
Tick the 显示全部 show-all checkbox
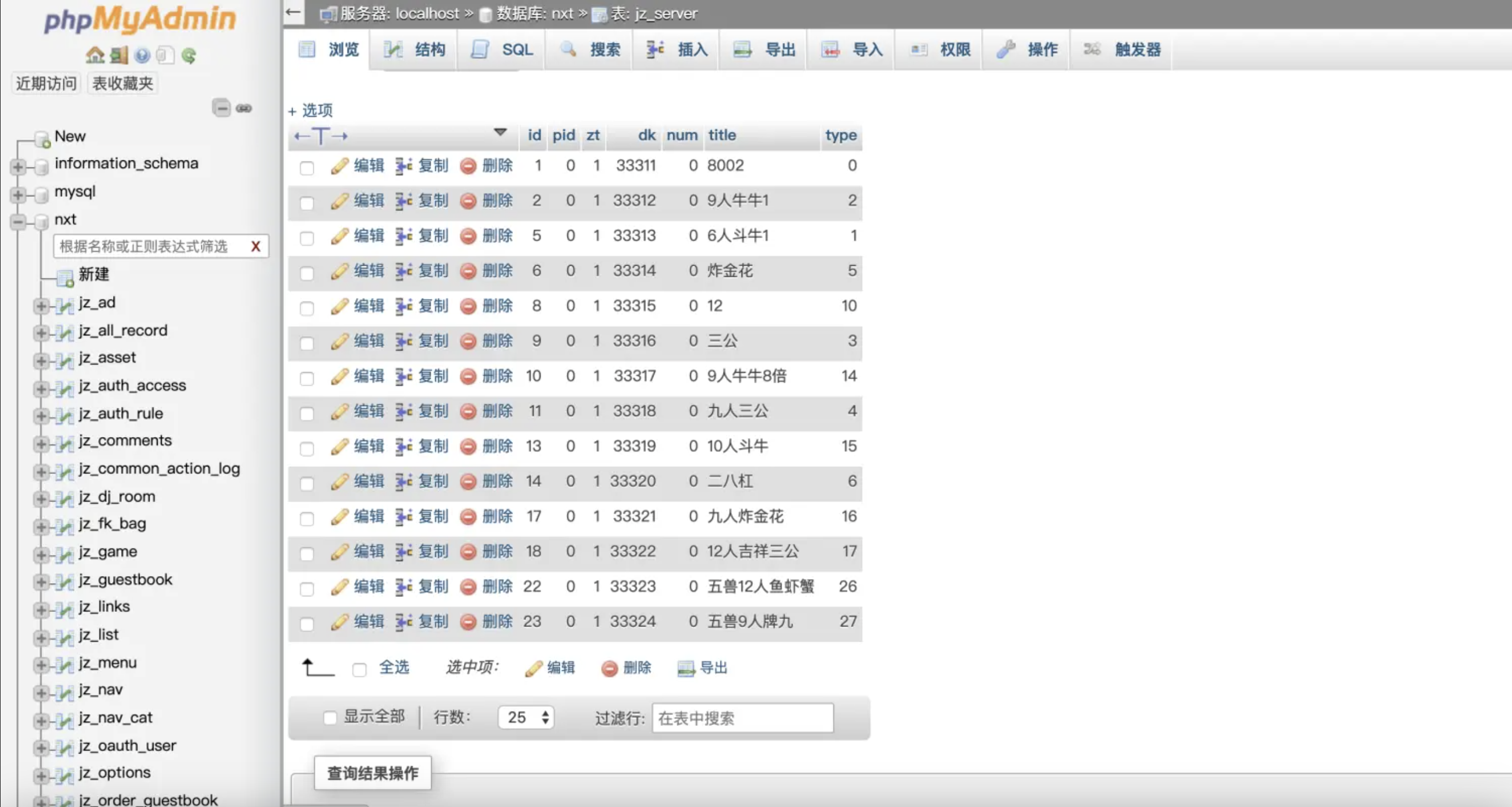pos(330,718)
